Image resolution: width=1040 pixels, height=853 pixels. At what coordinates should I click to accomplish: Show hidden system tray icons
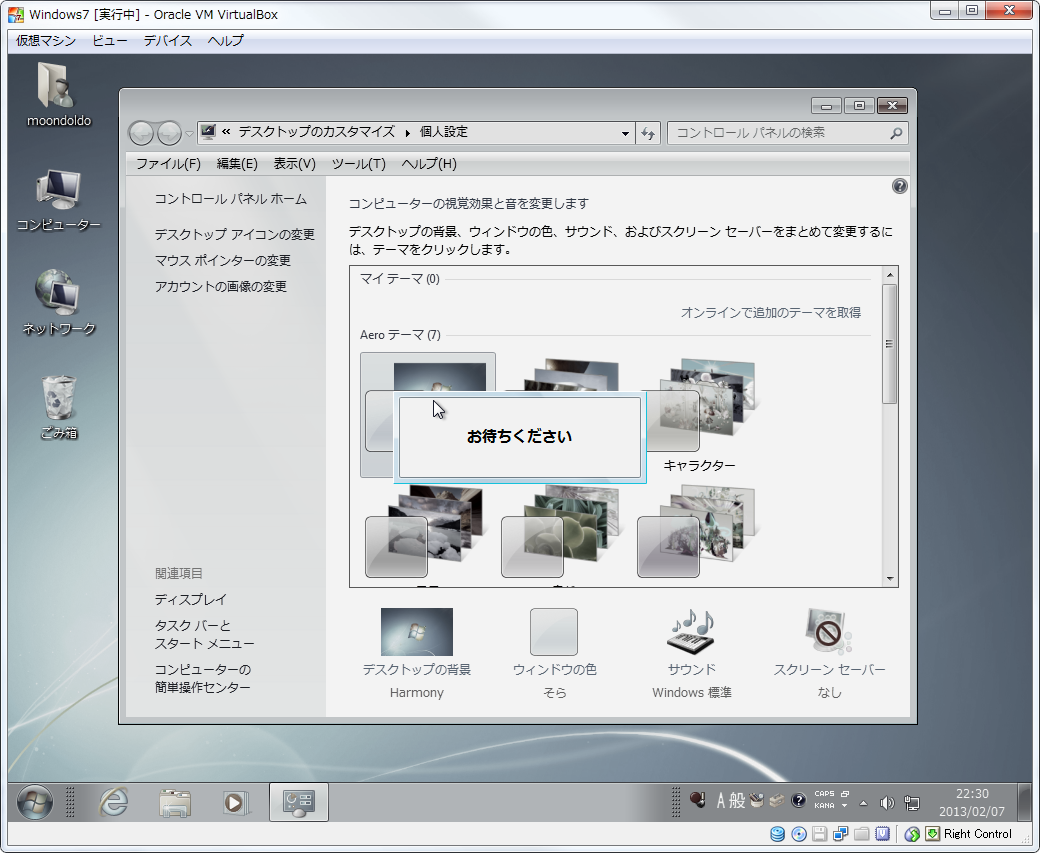[863, 802]
